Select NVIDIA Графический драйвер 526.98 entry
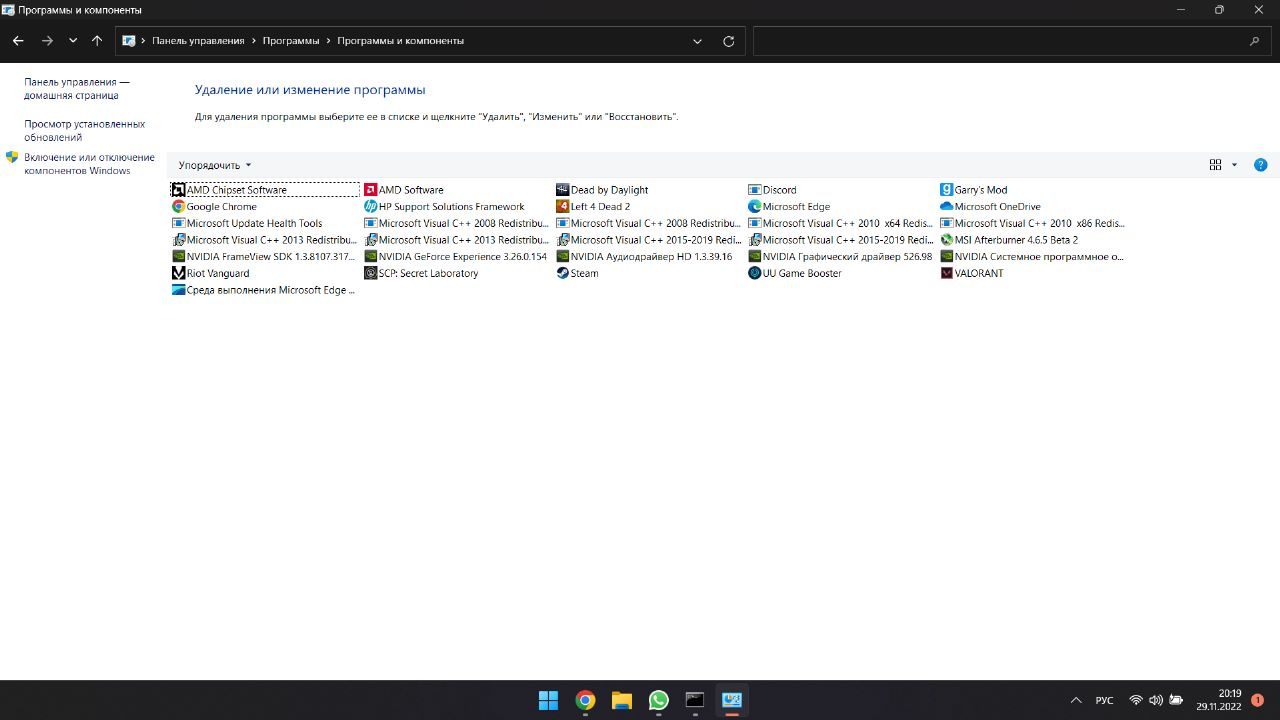This screenshot has width=1280, height=720. click(840, 257)
